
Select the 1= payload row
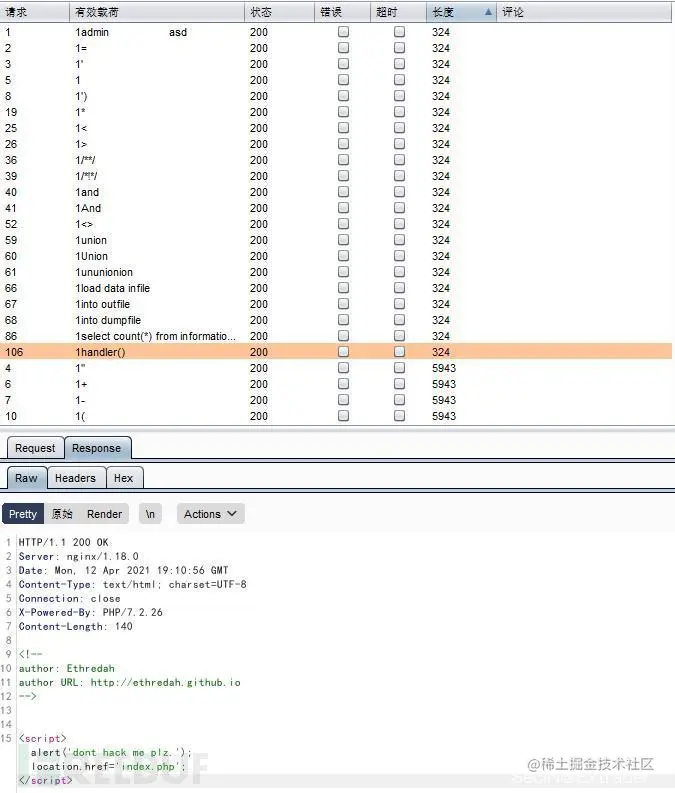click(x=336, y=48)
